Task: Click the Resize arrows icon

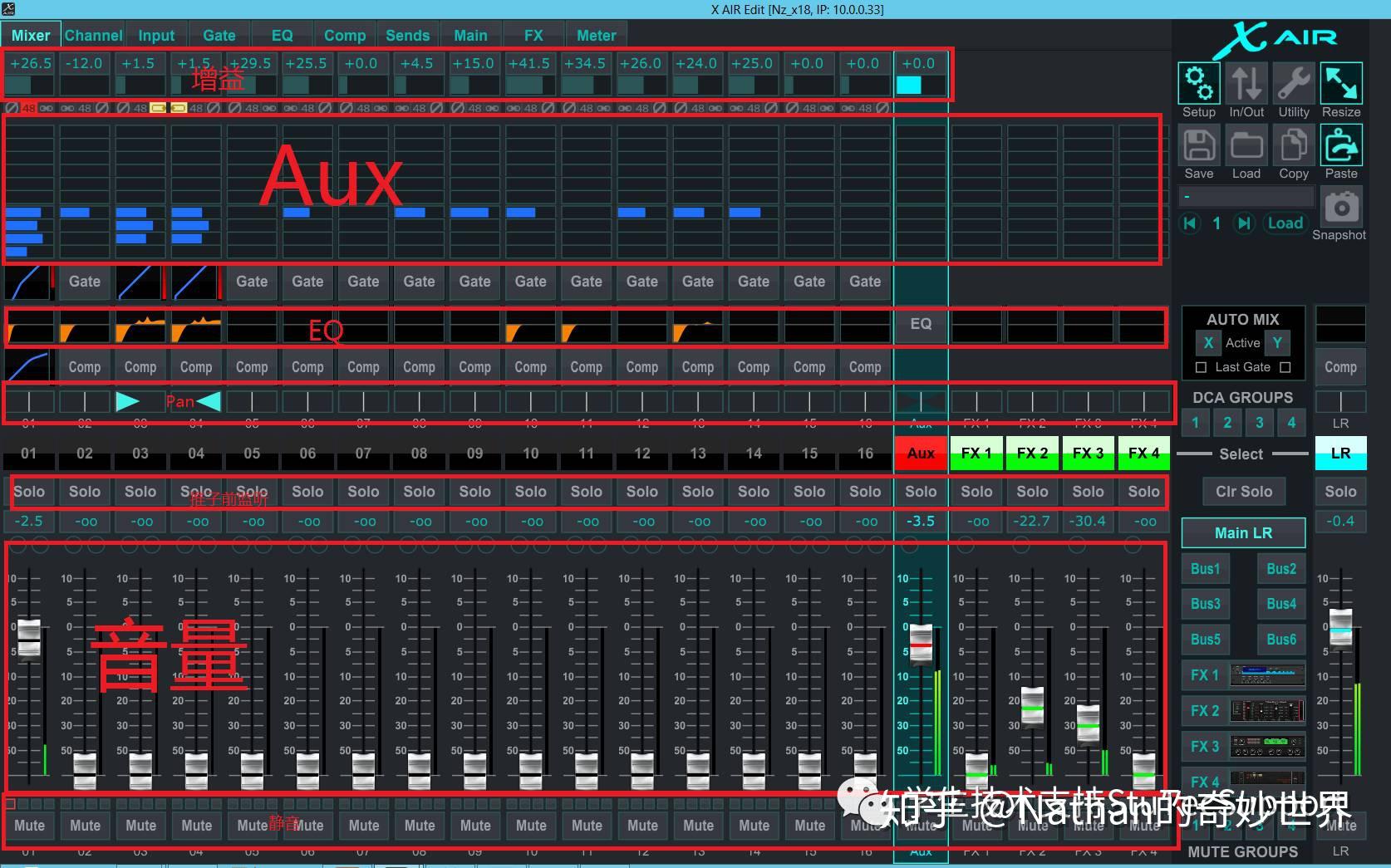Action: (1341, 83)
